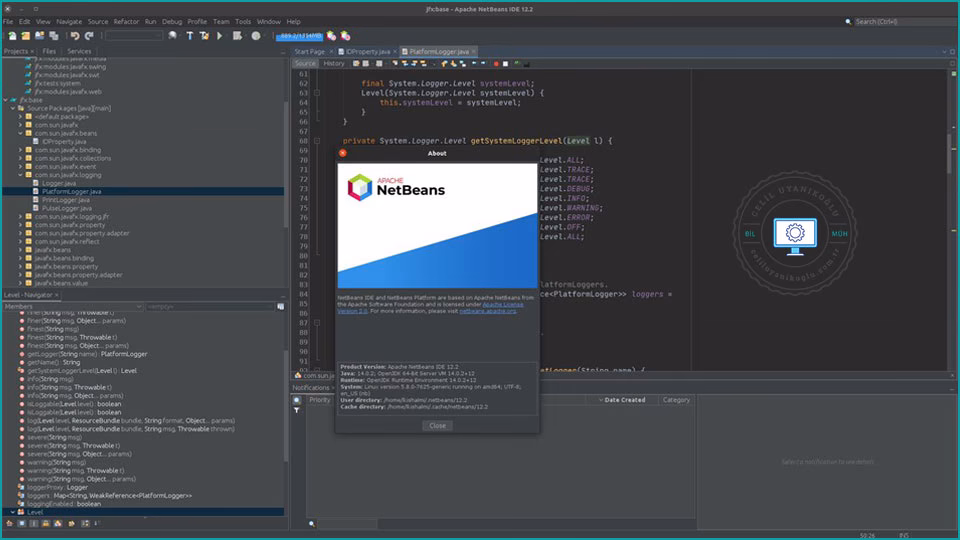Screen dimensions: 960x540
Task: Click Close button in About dialog
Action: point(437,426)
